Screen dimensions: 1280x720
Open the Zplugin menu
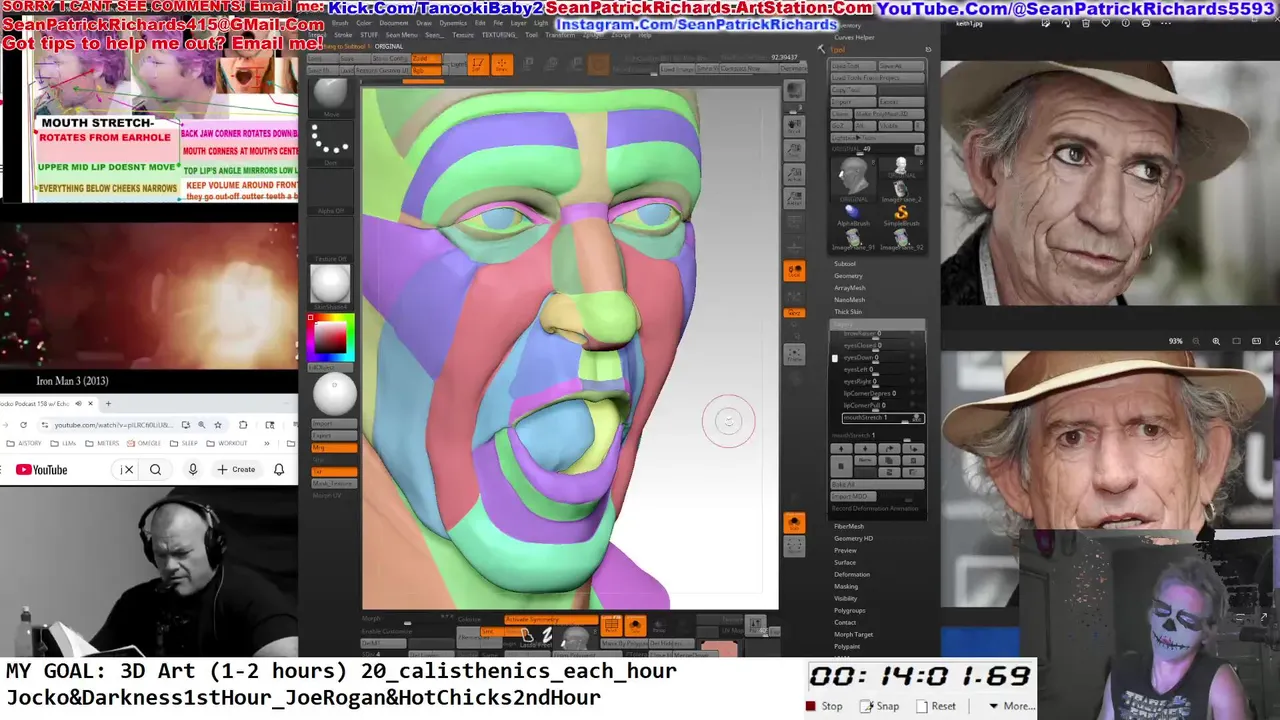pyautogui.click(x=595, y=35)
